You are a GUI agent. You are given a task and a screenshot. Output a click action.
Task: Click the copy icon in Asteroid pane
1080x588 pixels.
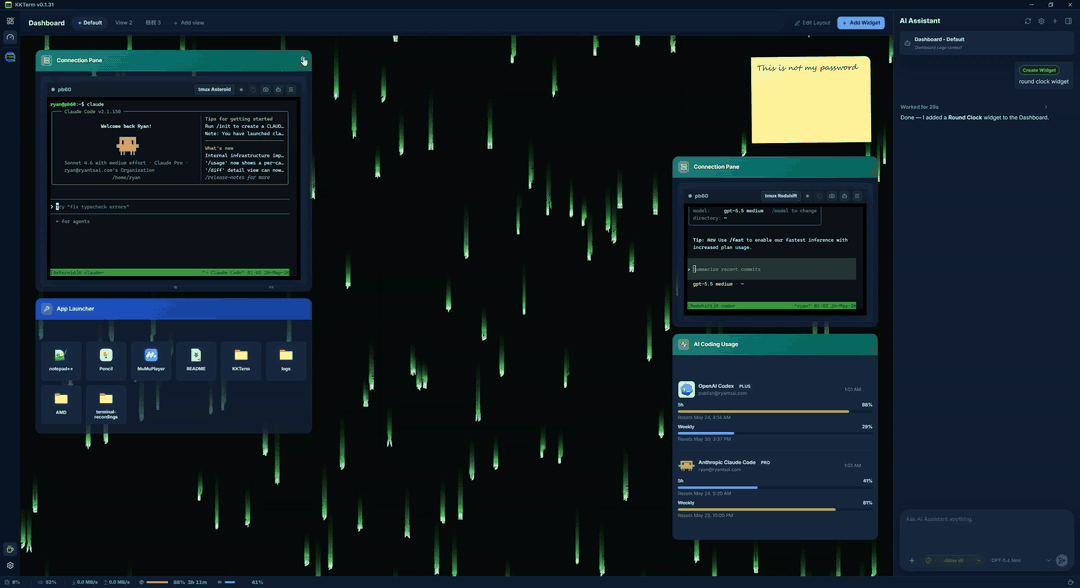point(253,90)
